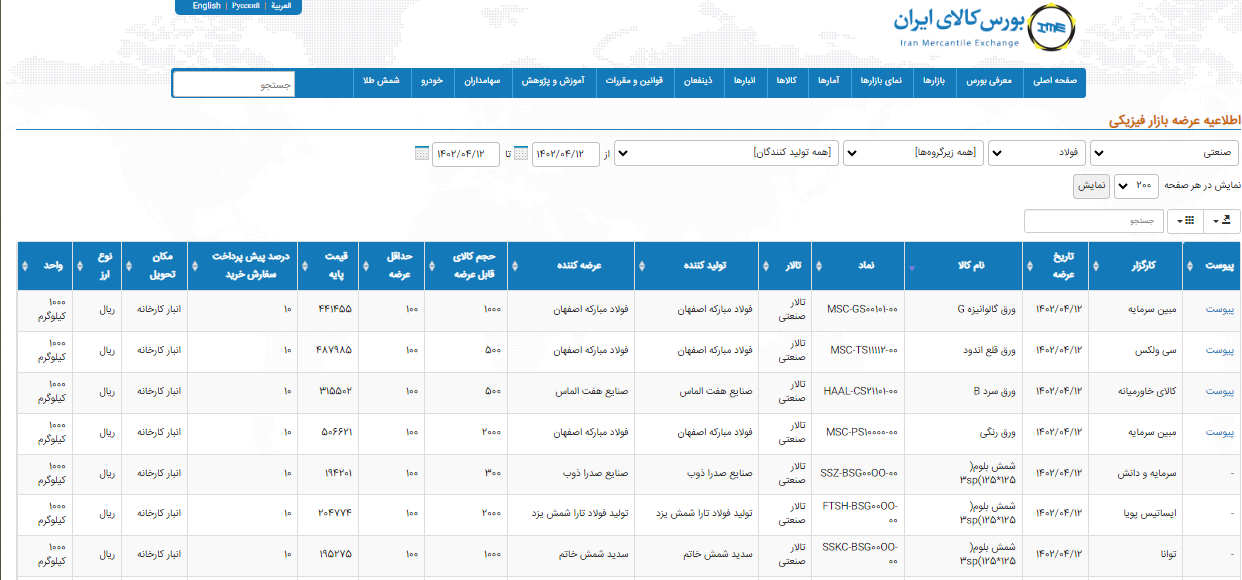Focus the جستجو search box in the navigation bar
This screenshot has height=580, width=1242.
point(235,84)
